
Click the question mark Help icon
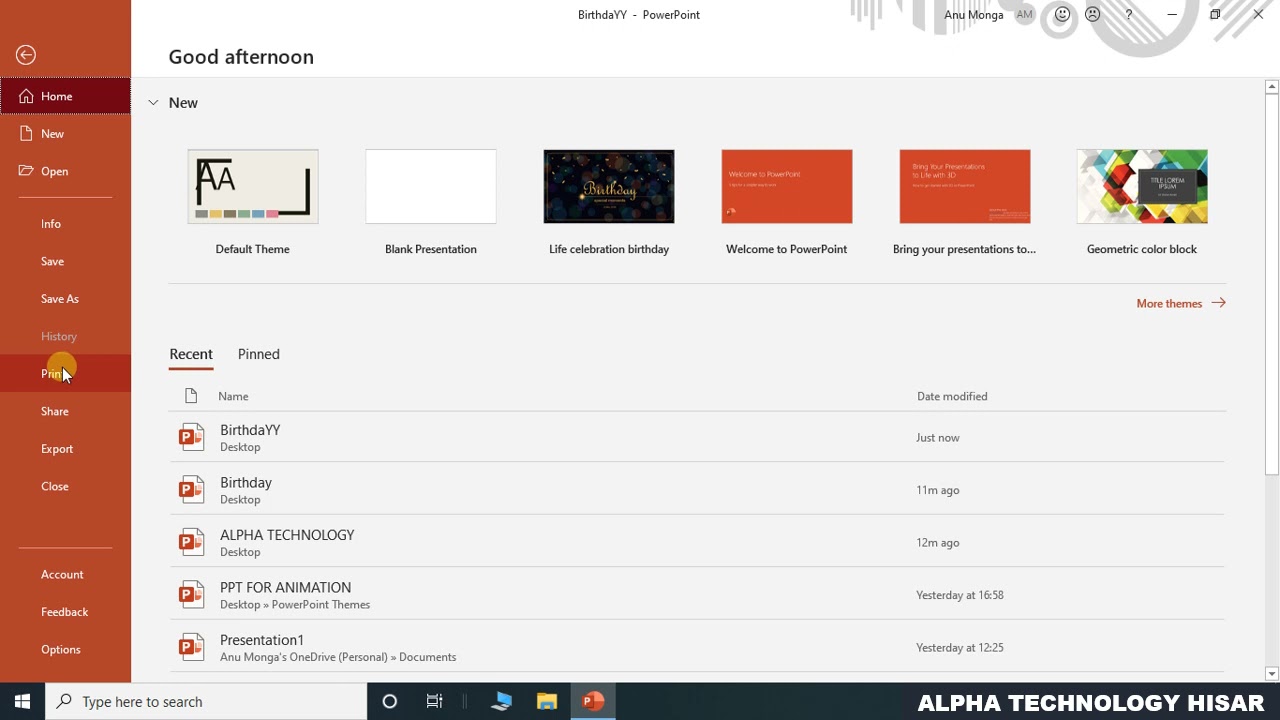[x=1129, y=15]
